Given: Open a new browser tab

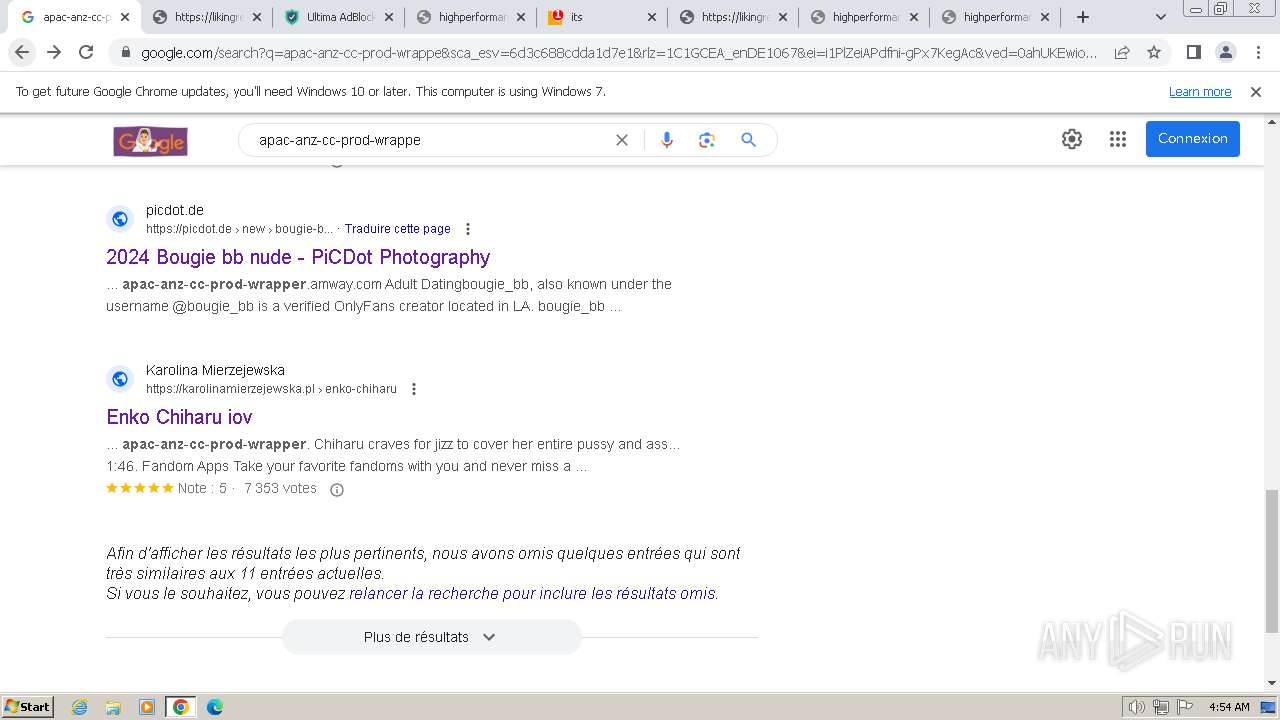Looking at the screenshot, I should pyautogui.click(x=1082, y=17).
